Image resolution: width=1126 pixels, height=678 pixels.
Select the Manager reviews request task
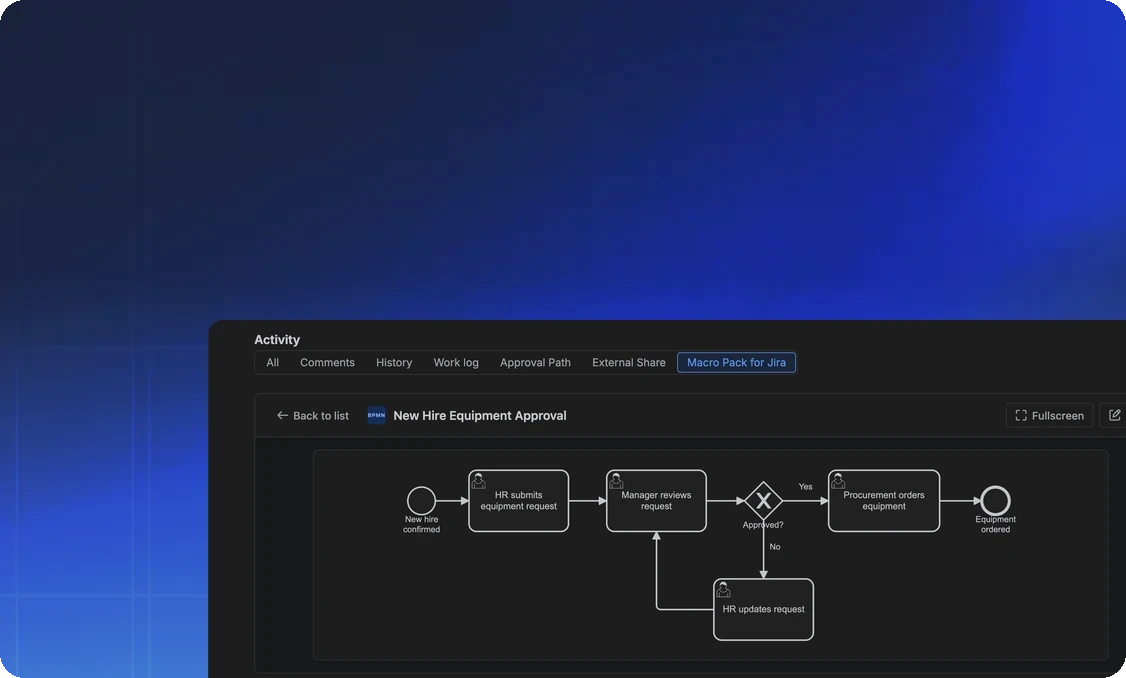tap(656, 501)
